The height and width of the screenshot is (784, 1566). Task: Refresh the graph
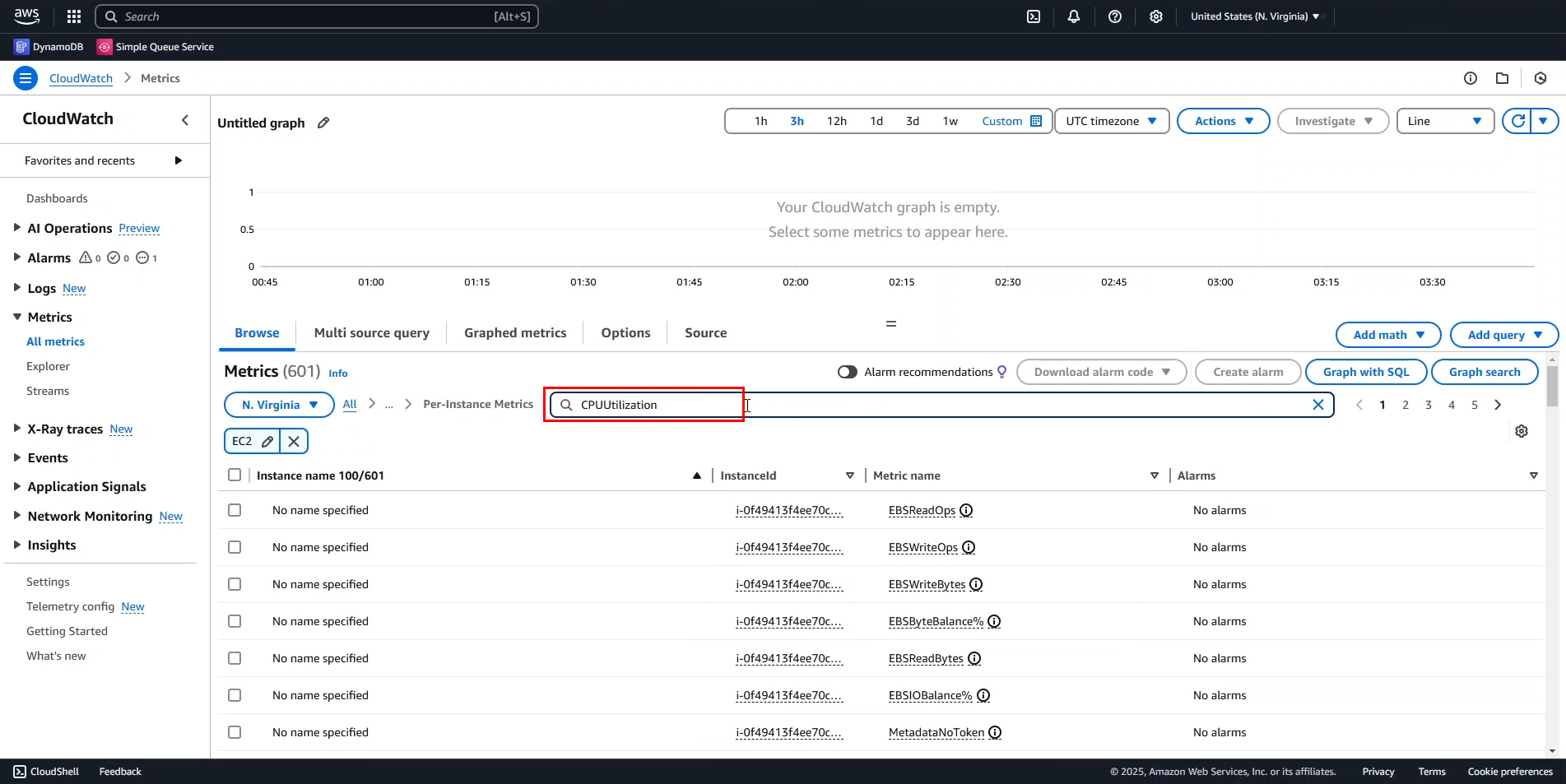pos(1518,121)
